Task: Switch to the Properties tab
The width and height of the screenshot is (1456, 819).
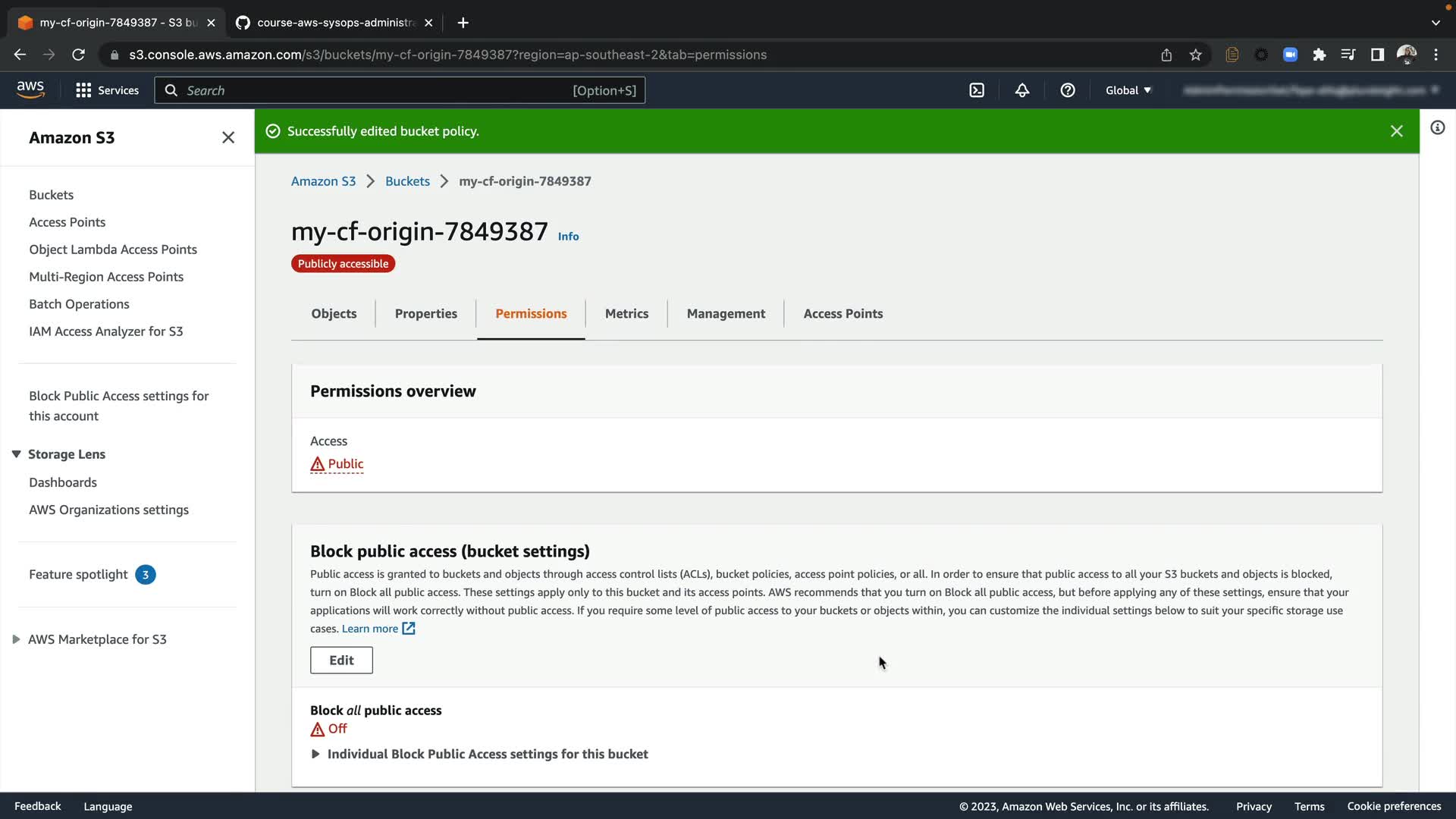Action: tap(425, 313)
